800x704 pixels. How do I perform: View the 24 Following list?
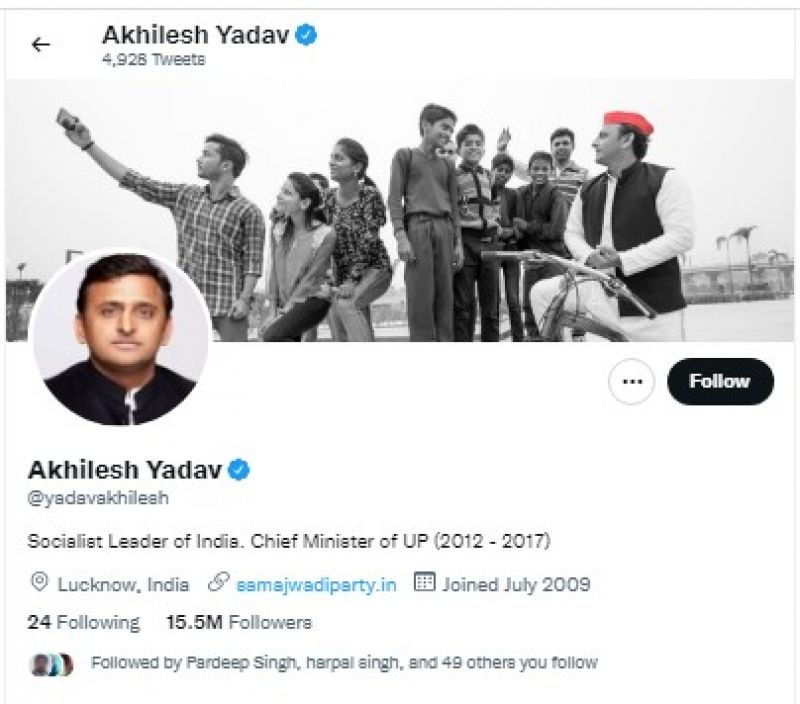(x=84, y=622)
